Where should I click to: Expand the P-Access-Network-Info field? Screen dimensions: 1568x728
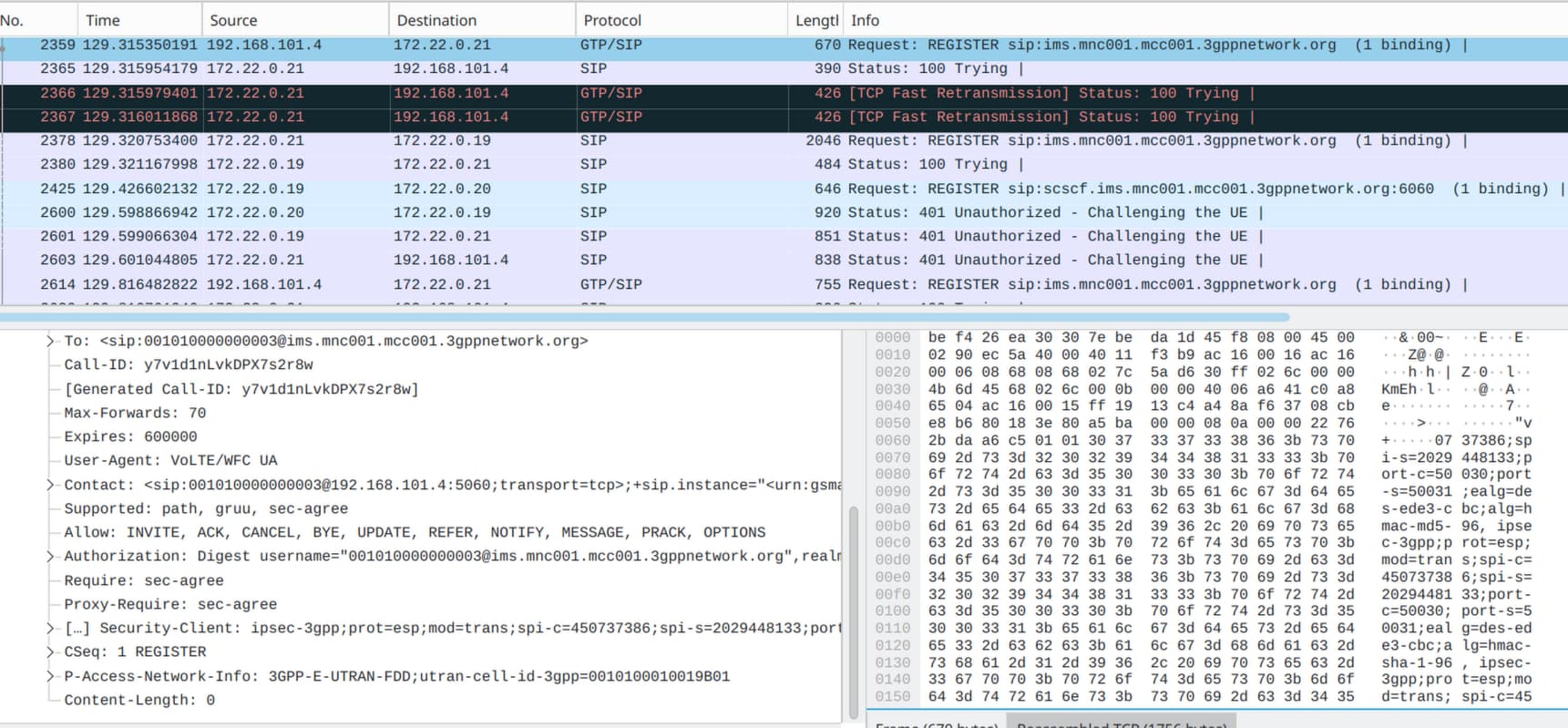click(51, 676)
